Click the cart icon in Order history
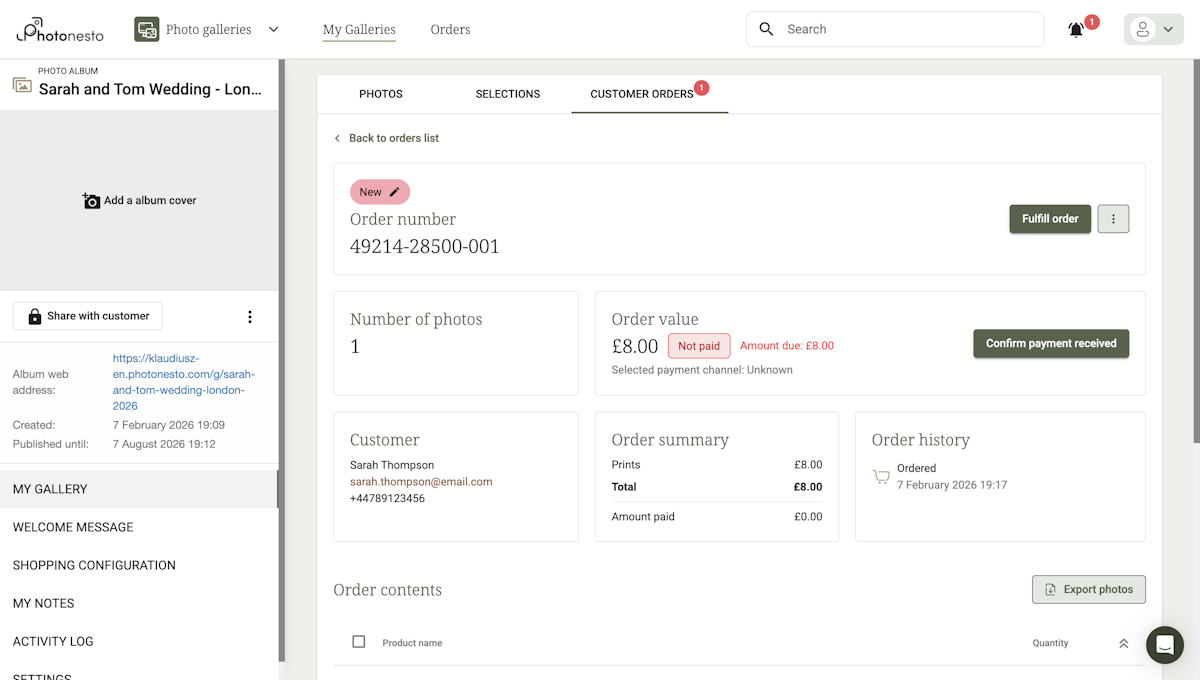1200x680 pixels. [x=881, y=476]
